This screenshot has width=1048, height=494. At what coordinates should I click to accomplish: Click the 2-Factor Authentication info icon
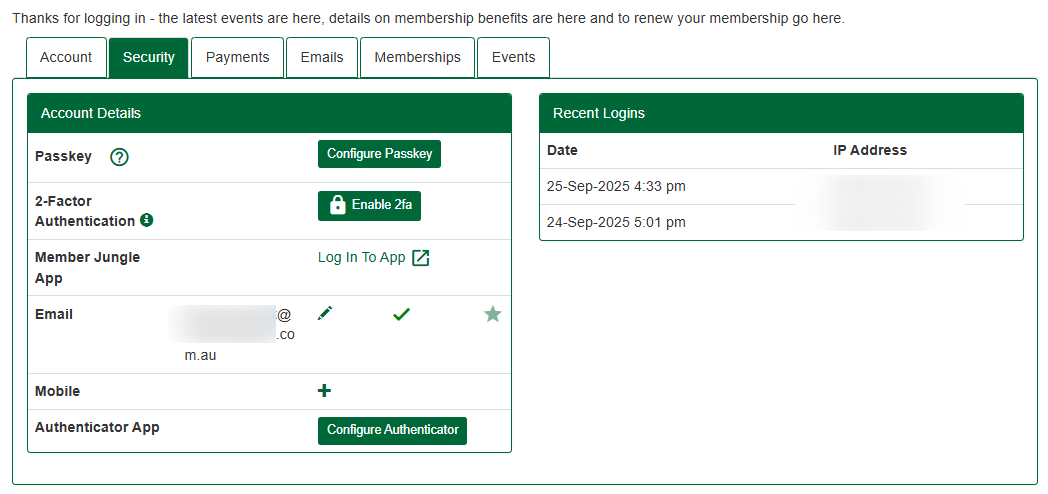click(x=146, y=220)
